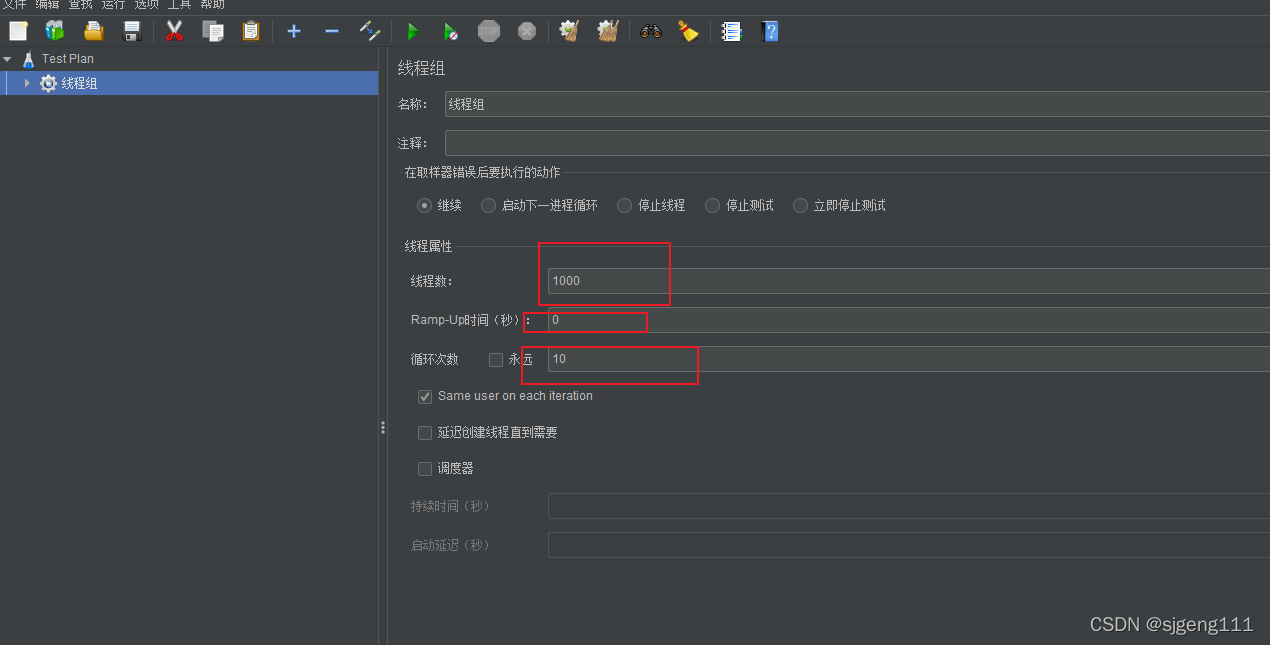Image resolution: width=1270 pixels, height=645 pixels.
Task: Click the 循环次数 field showing 10
Action: [x=908, y=359]
